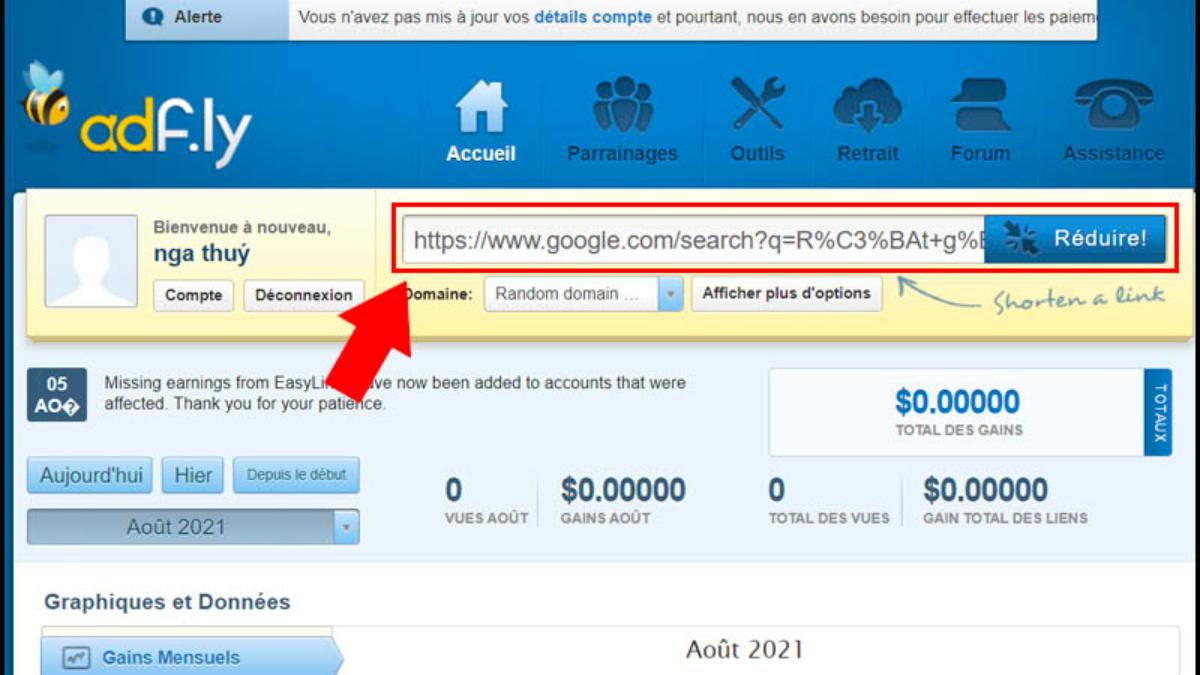Open the Random domain dropdown
This screenshot has width=1200, height=675.
pos(584,294)
